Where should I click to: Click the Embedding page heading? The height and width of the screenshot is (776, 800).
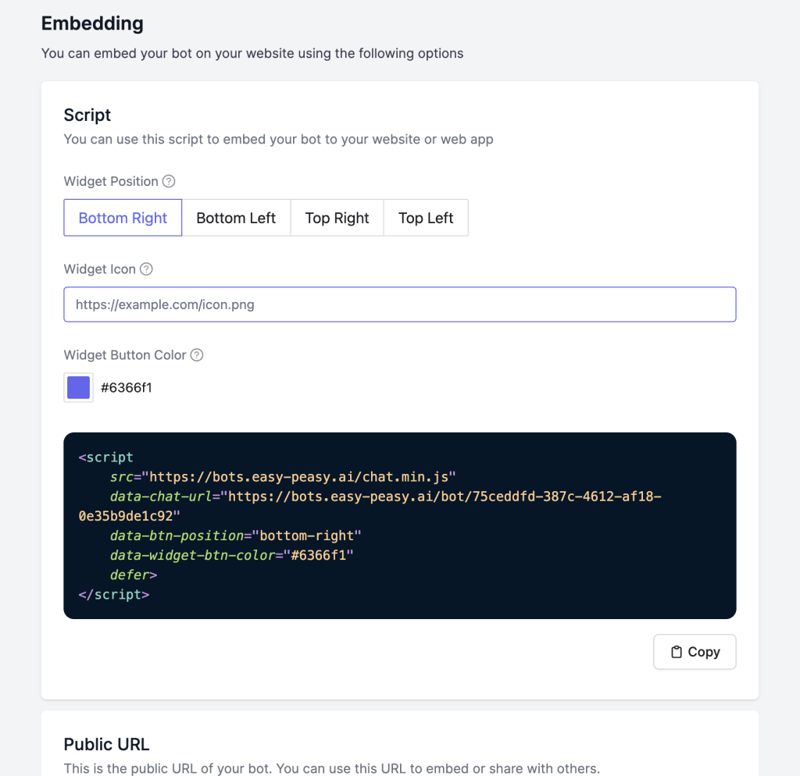click(92, 23)
